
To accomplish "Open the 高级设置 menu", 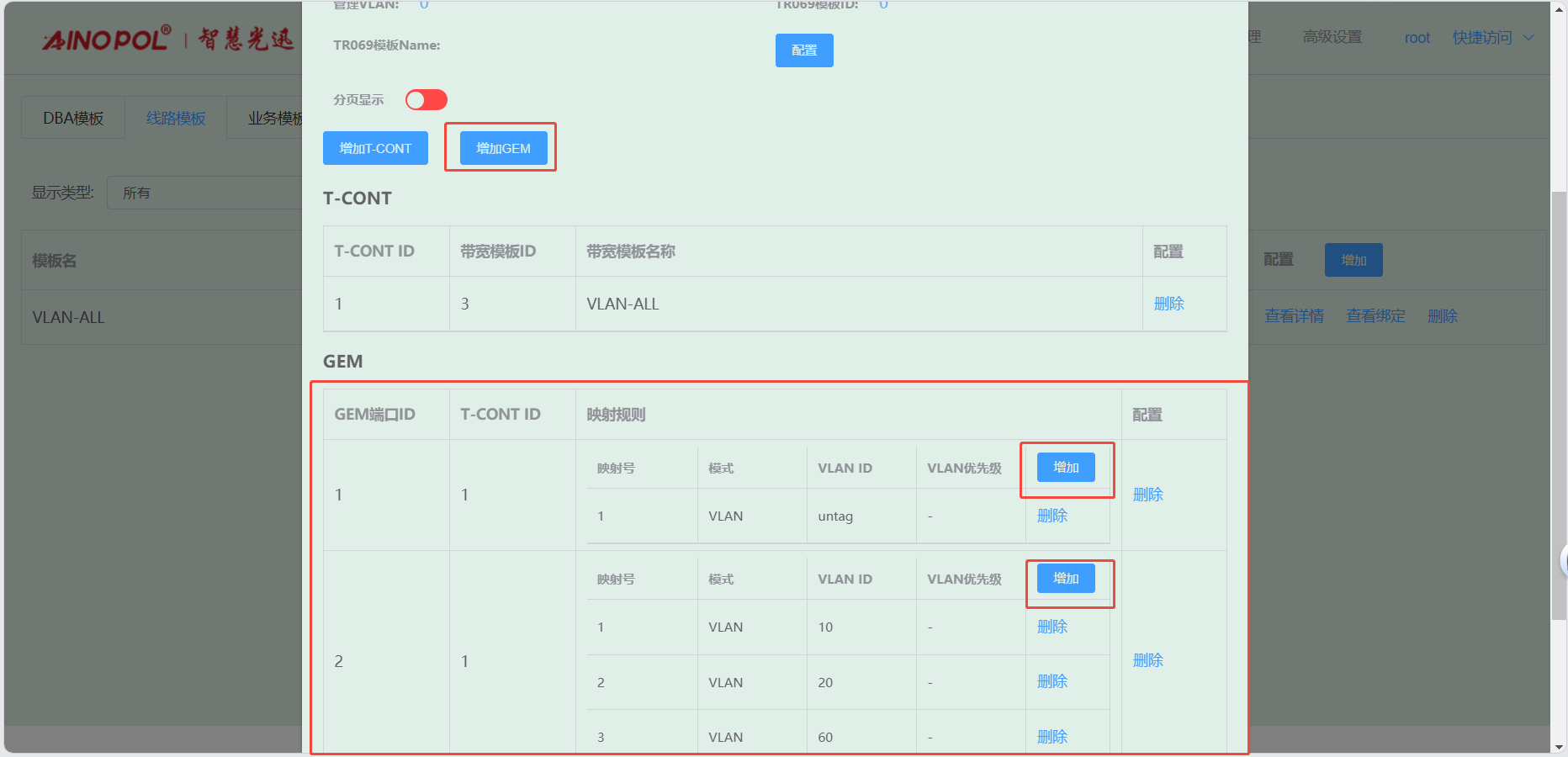I will pyautogui.click(x=1332, y=38).
